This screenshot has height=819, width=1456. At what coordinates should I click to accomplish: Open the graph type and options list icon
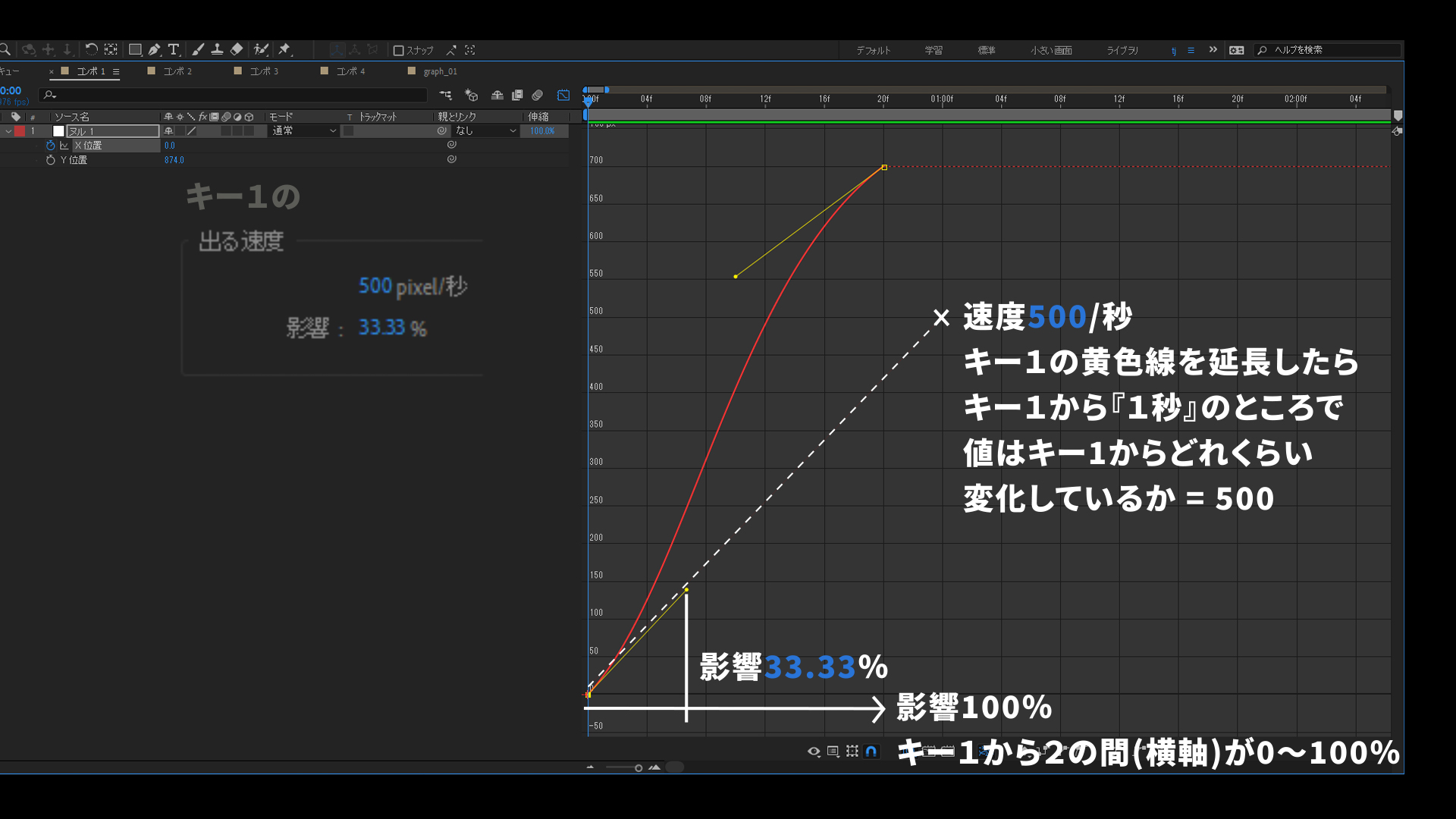click(x=833, y=751)
